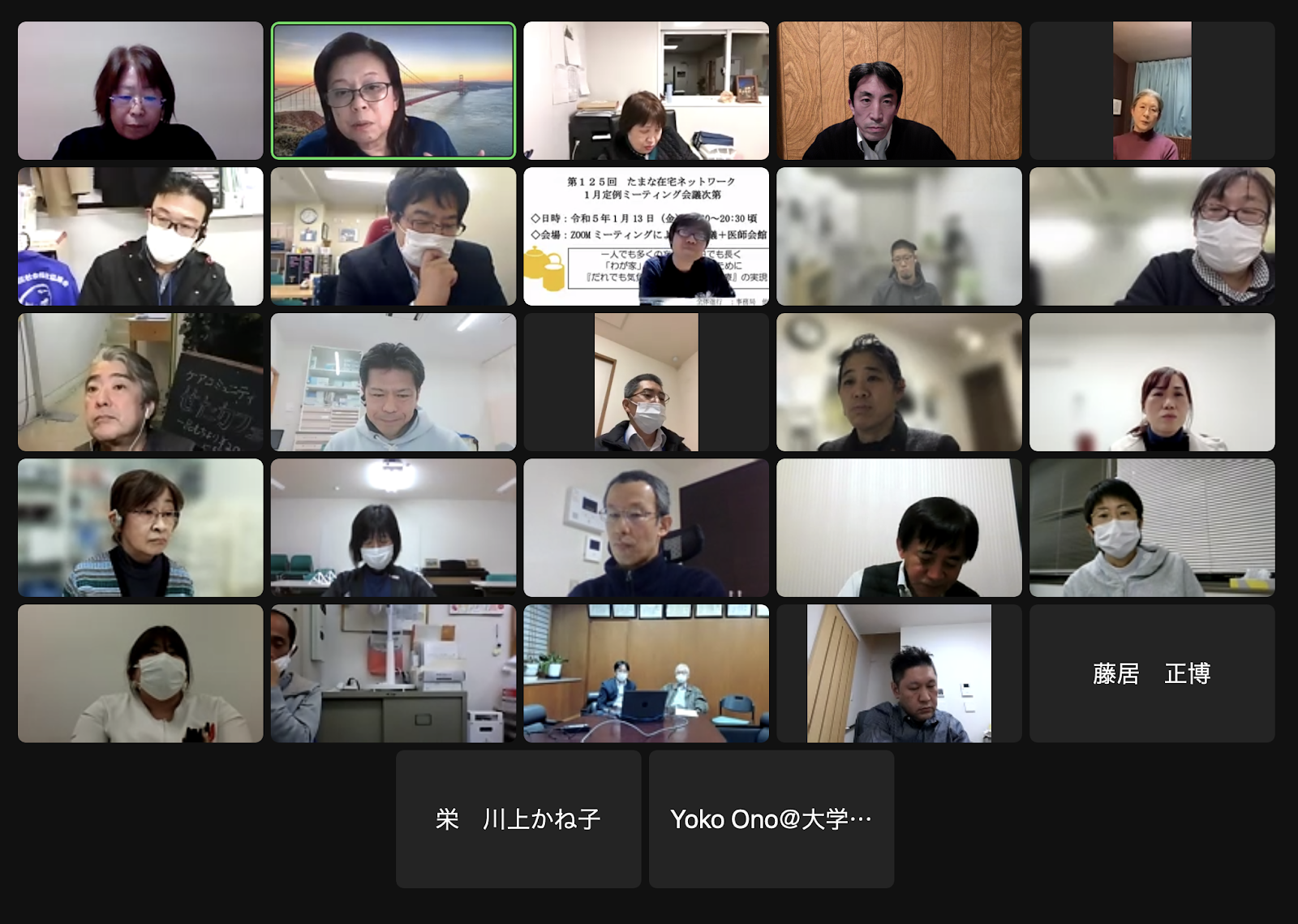Image resolution: width=1298 pixels, height=924 pixels.
Task: Click the tile of man looking down in dark vest
Action: pyautogui.click(x=899, y=527)
